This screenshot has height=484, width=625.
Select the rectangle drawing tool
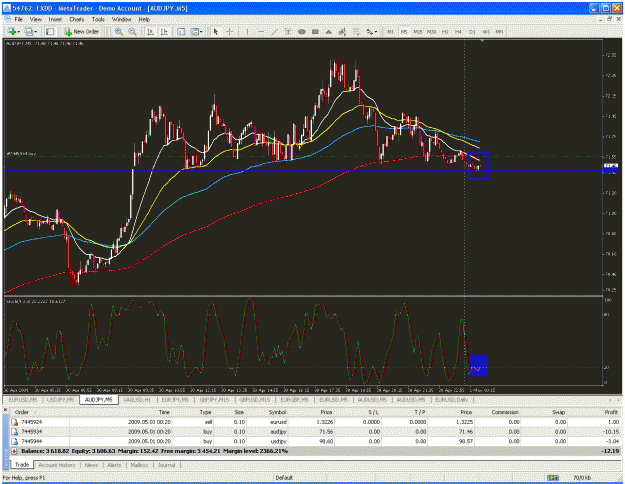tap(315, 31)
